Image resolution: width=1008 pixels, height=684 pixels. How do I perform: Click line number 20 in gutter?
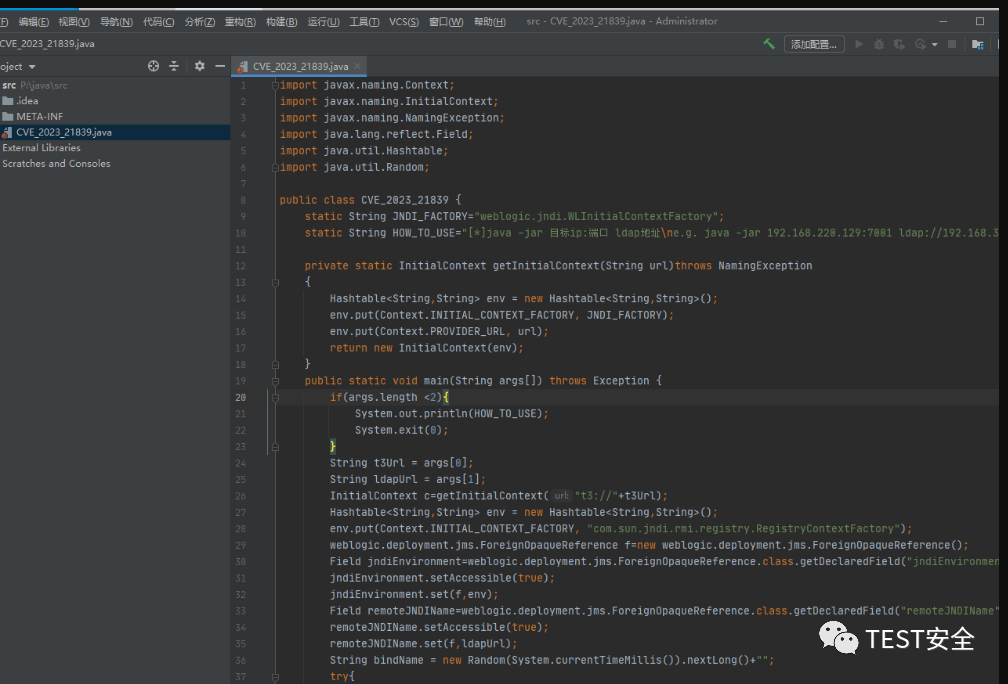(x=240, y=397)
